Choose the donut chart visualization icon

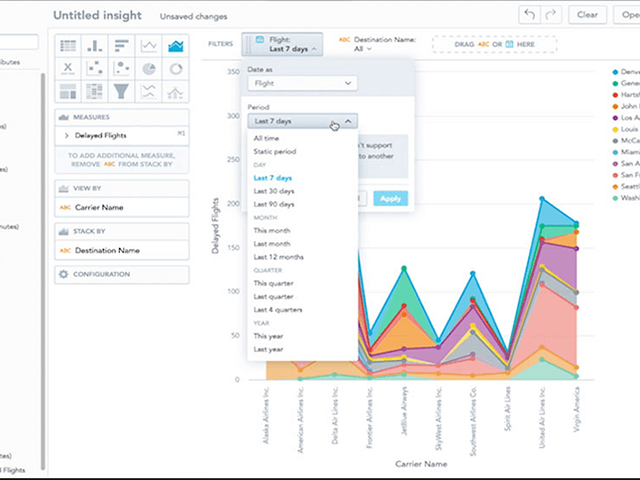click(176, 69)
